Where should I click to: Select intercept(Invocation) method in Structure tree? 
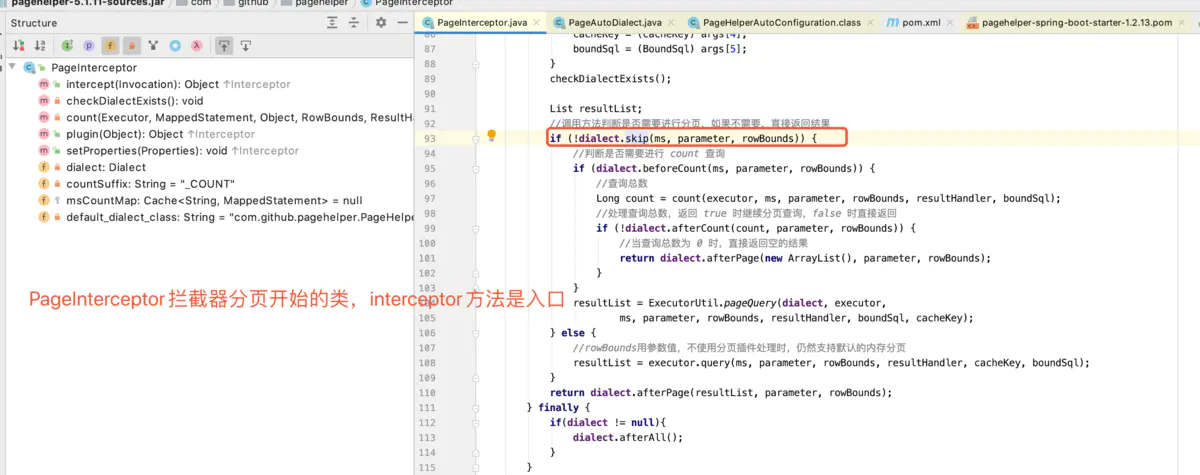tap(125, 84)
